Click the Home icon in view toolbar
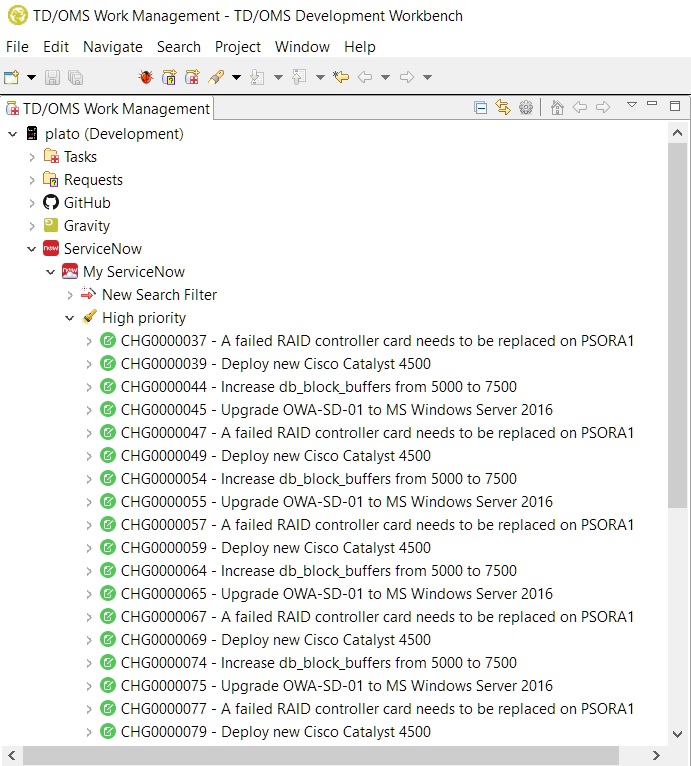This screenshot has width=691, height=766. pos(557,107)
